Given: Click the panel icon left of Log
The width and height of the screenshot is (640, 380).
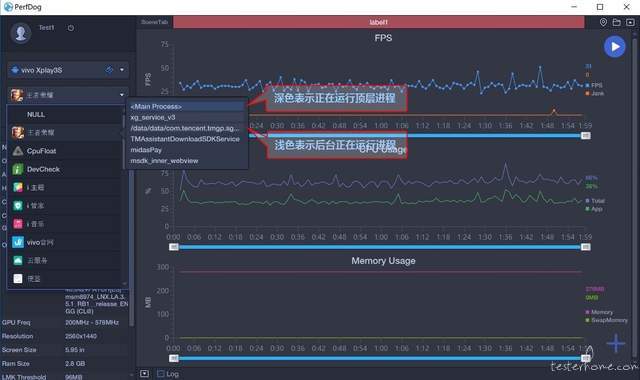Looking at the screenshot, I should pos(144,373).
